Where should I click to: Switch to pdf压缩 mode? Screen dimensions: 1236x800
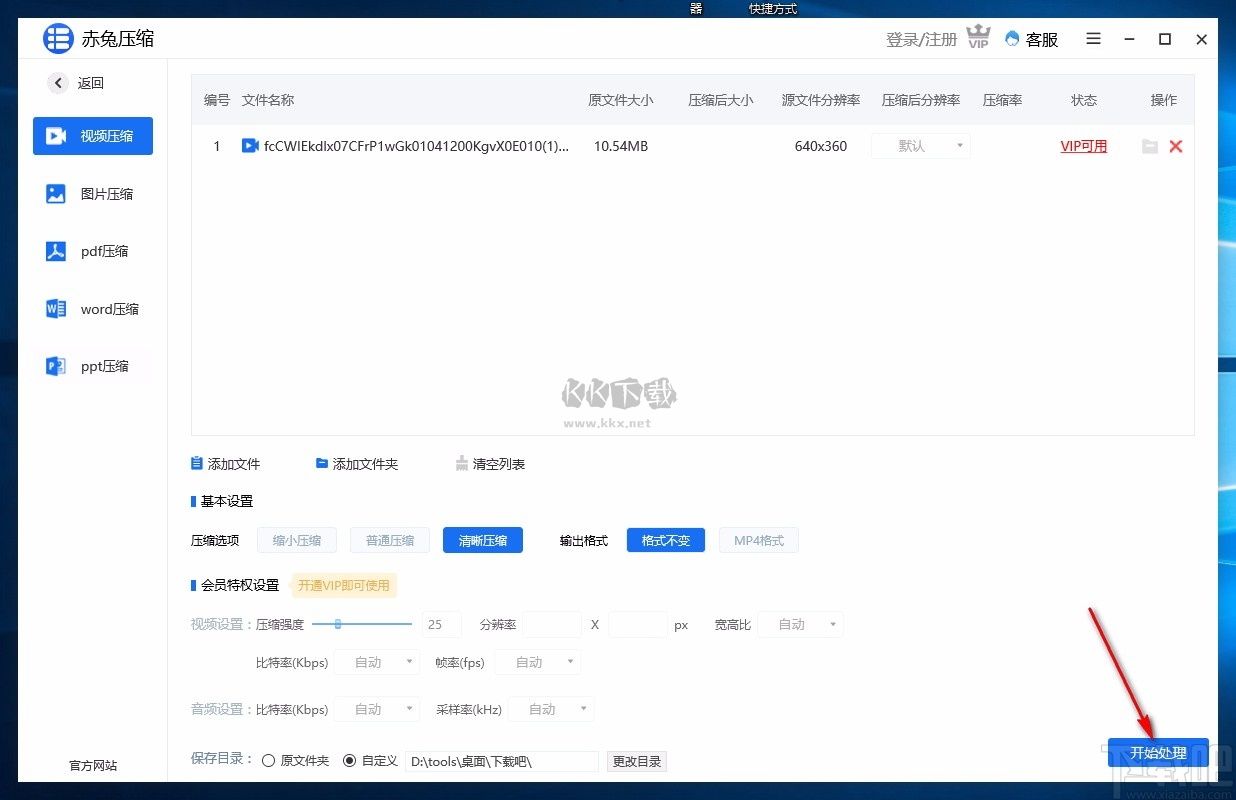pos(92,251)
